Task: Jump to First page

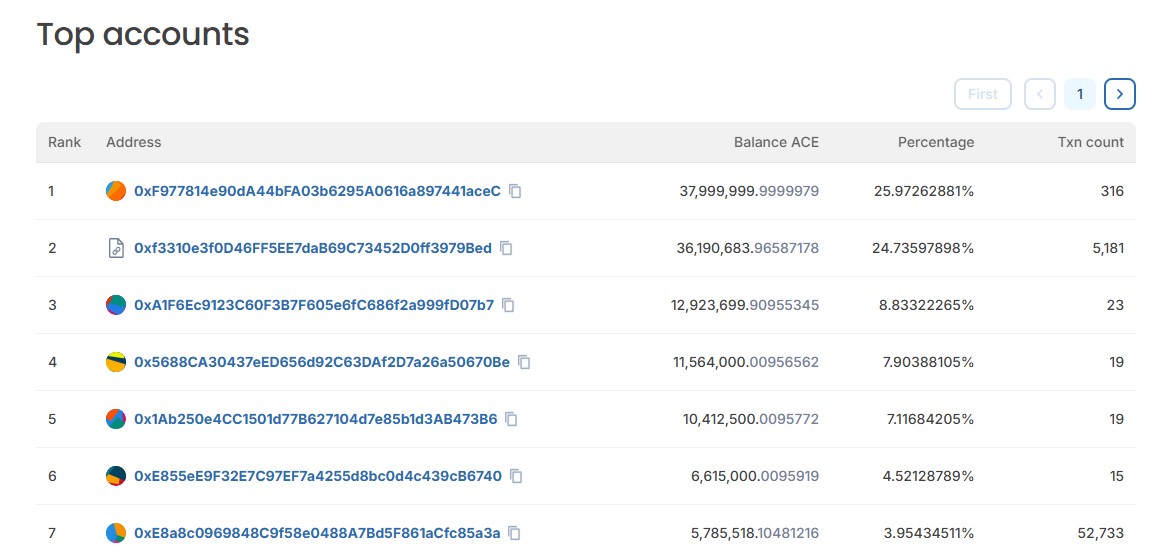Action: [983, 94]
